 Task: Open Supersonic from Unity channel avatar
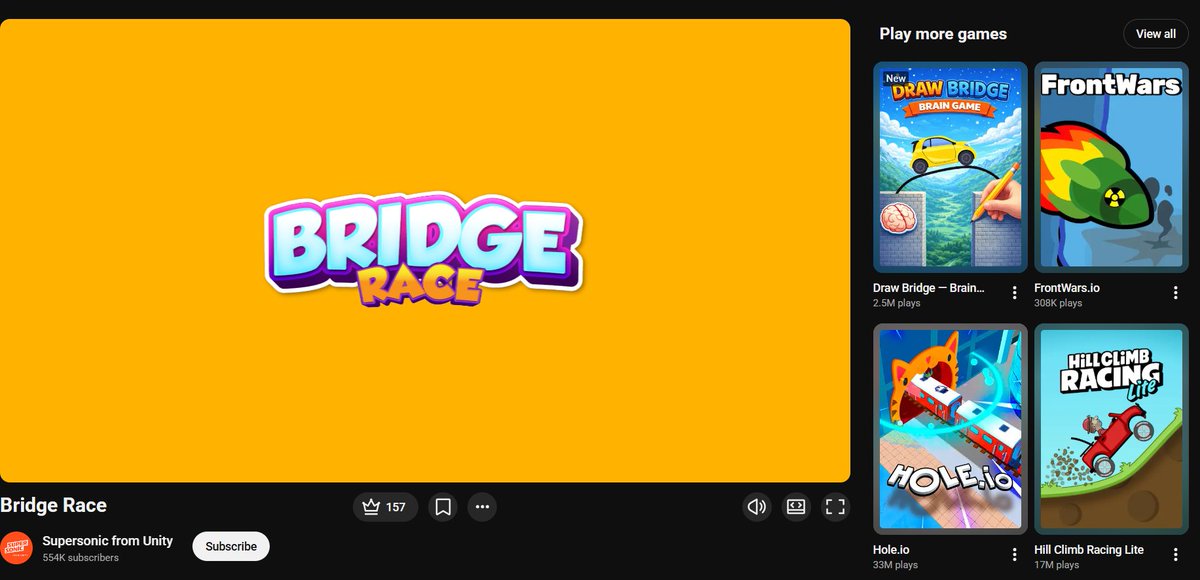16,547
